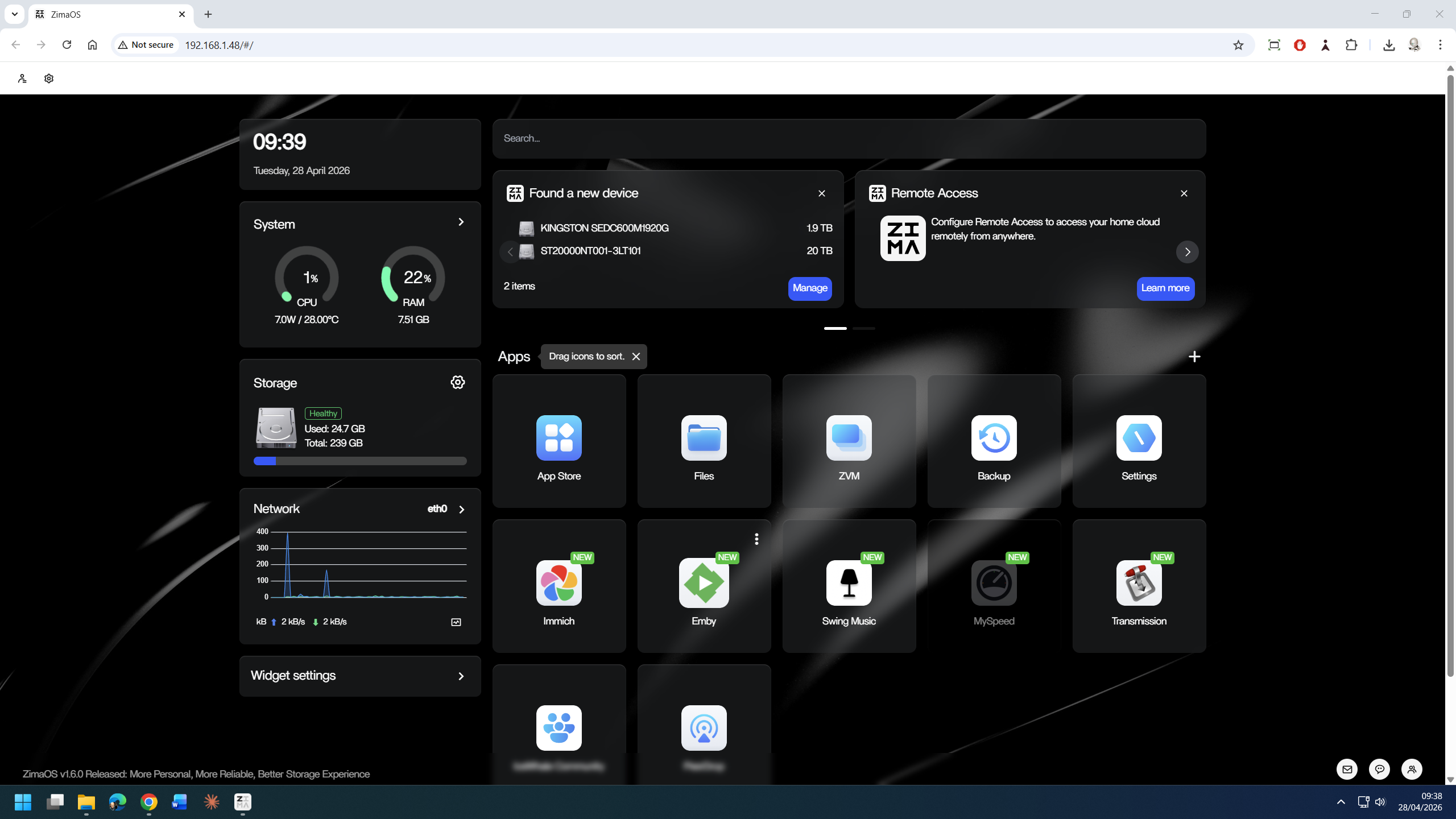Open the Files app
The width and height of the screenshot is (1456, 819).
click(x=704, y=441)
